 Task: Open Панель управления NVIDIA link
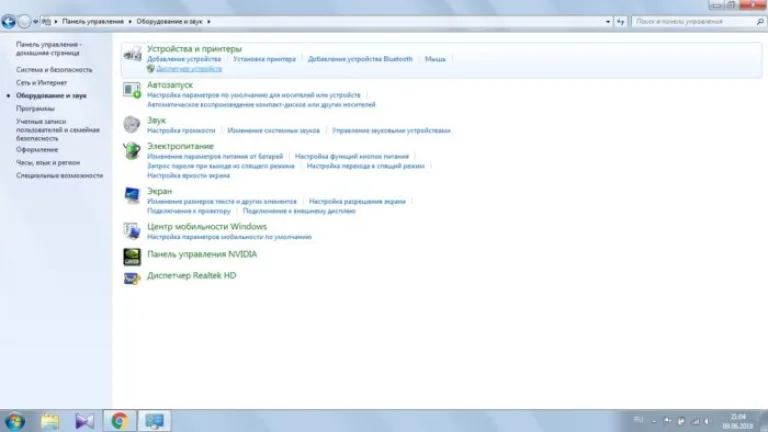202,254
